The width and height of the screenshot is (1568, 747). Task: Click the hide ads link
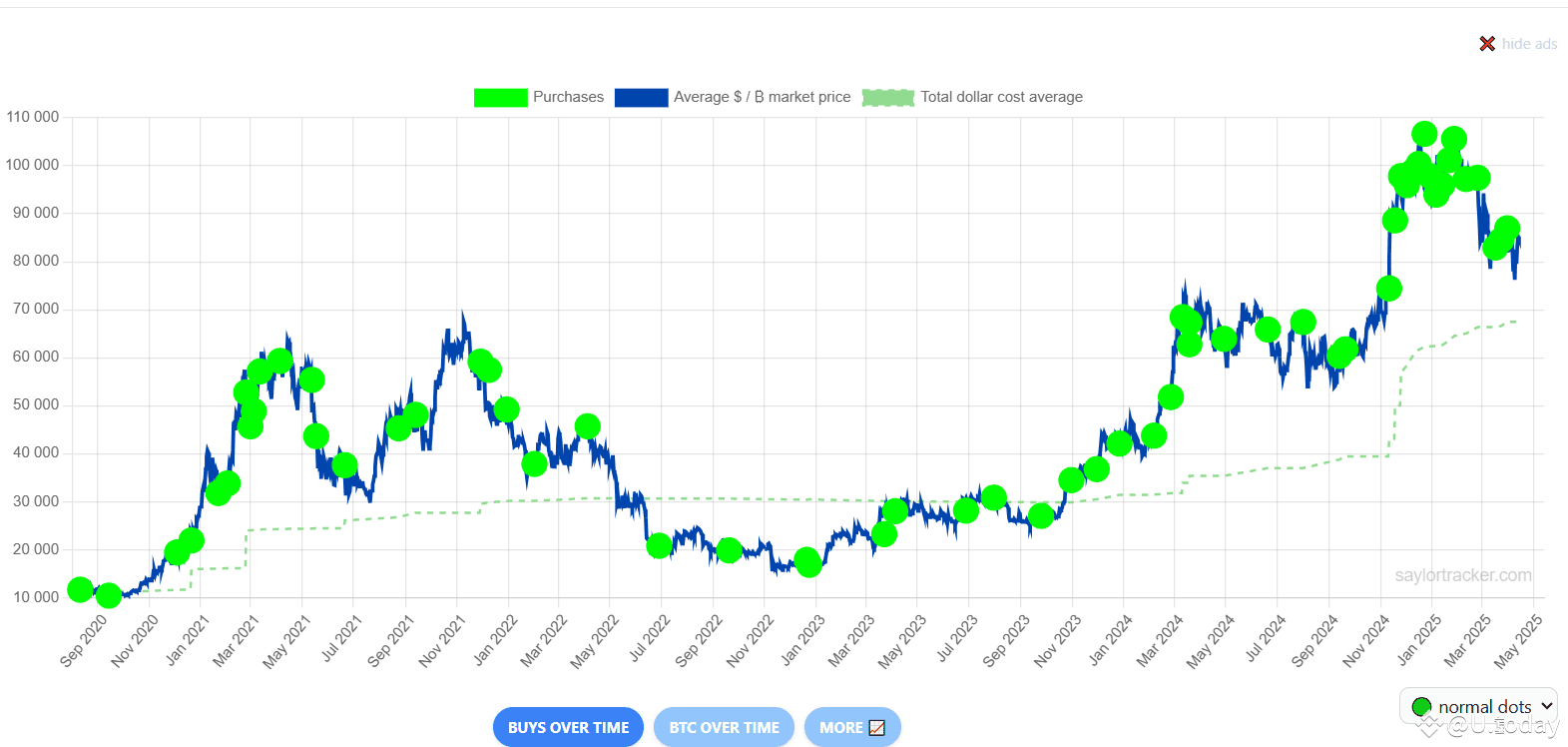pos(1529,44)
